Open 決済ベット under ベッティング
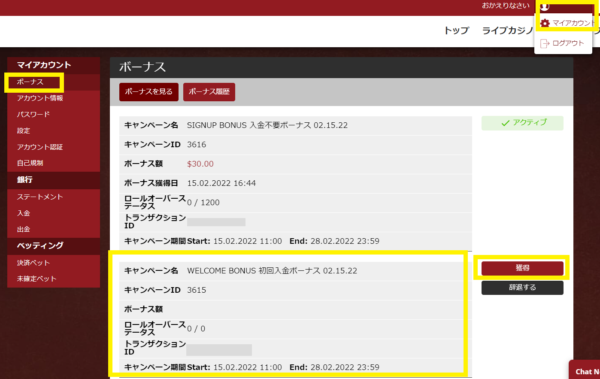The width and height of the screenshot is (600, 379). point(33,263)
